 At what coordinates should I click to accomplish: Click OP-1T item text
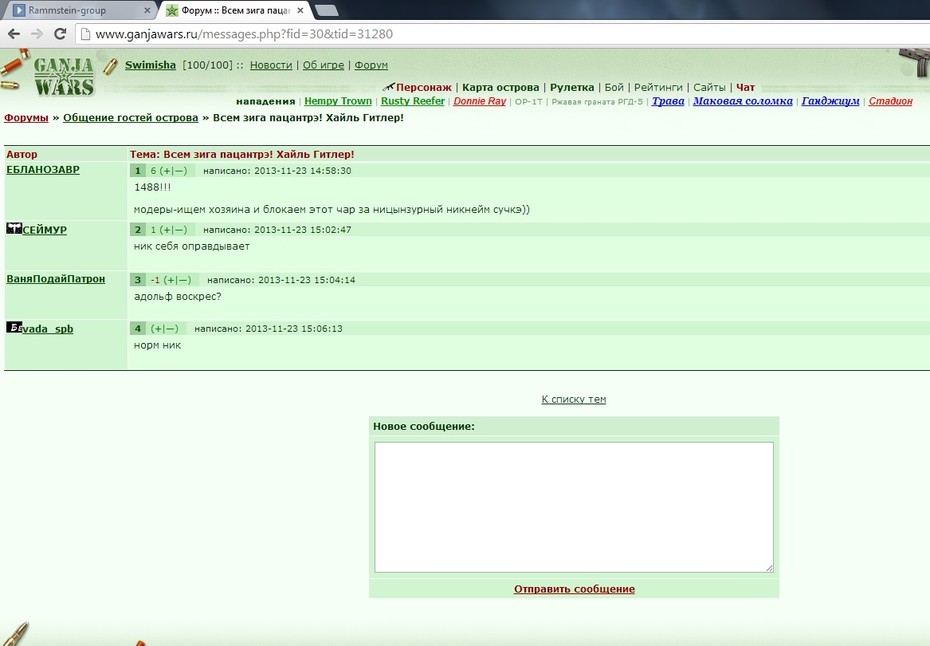(528, 101)
